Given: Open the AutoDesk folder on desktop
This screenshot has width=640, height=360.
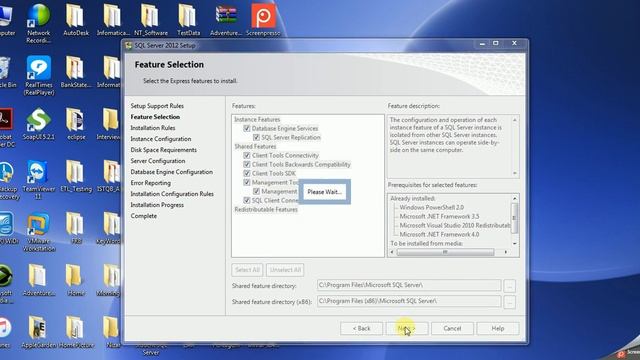Looking at the screenshot, I should click(x=76, y=20).
